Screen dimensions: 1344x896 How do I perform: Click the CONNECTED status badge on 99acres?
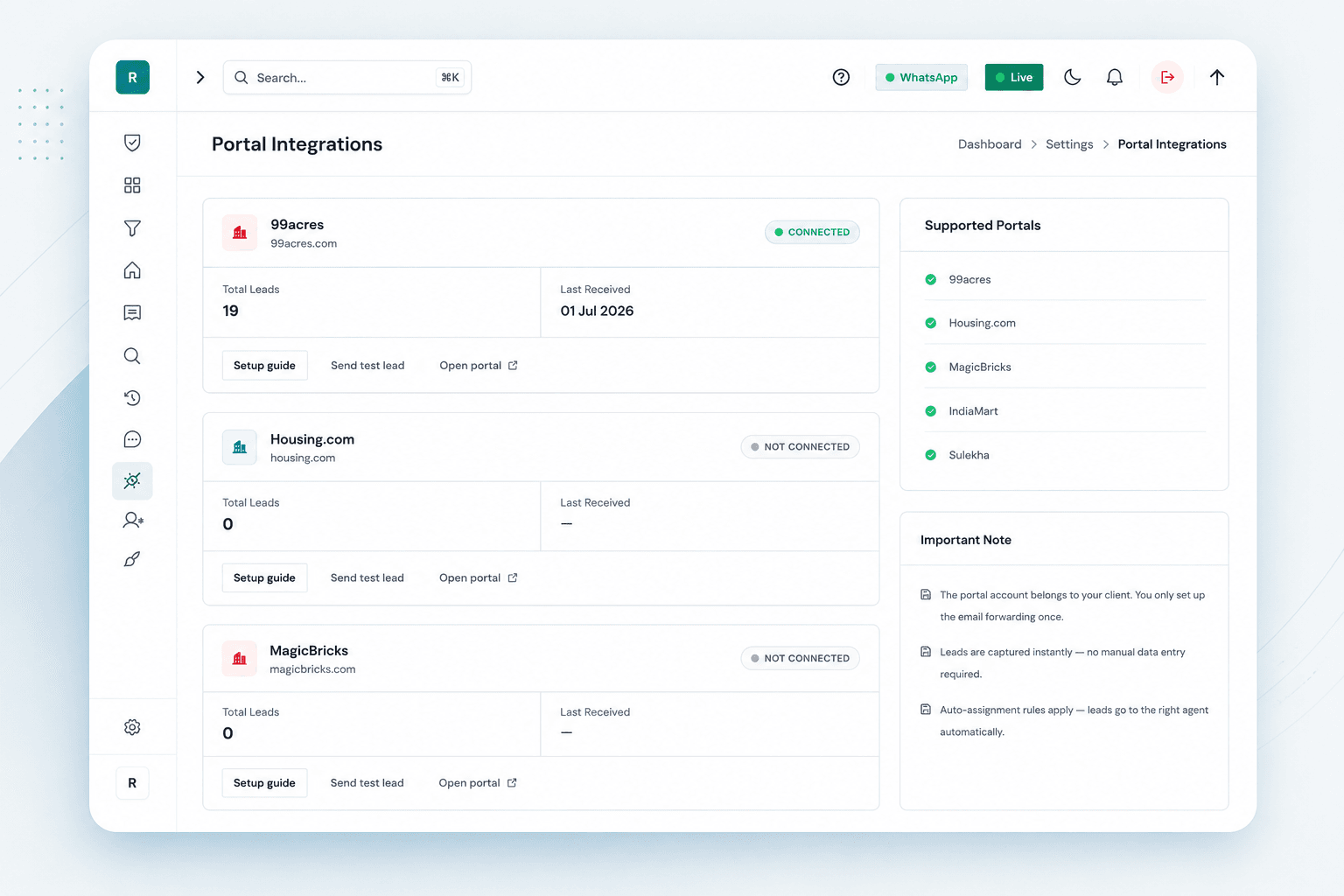812,232
